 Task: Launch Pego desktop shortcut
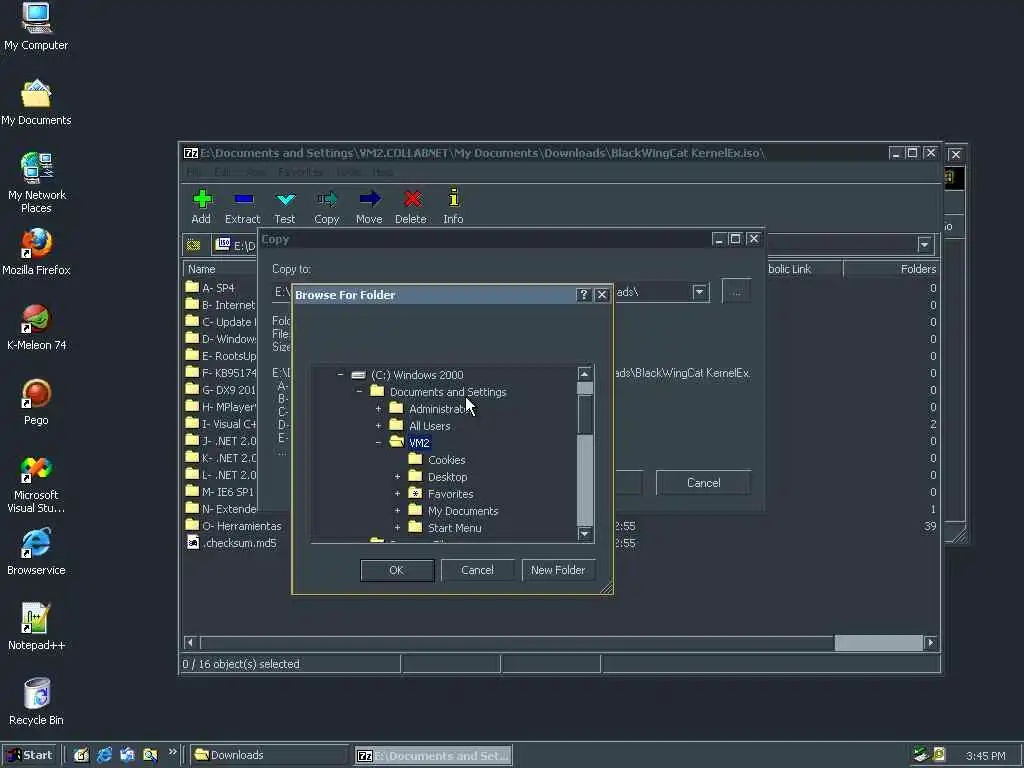click(36, 403)
